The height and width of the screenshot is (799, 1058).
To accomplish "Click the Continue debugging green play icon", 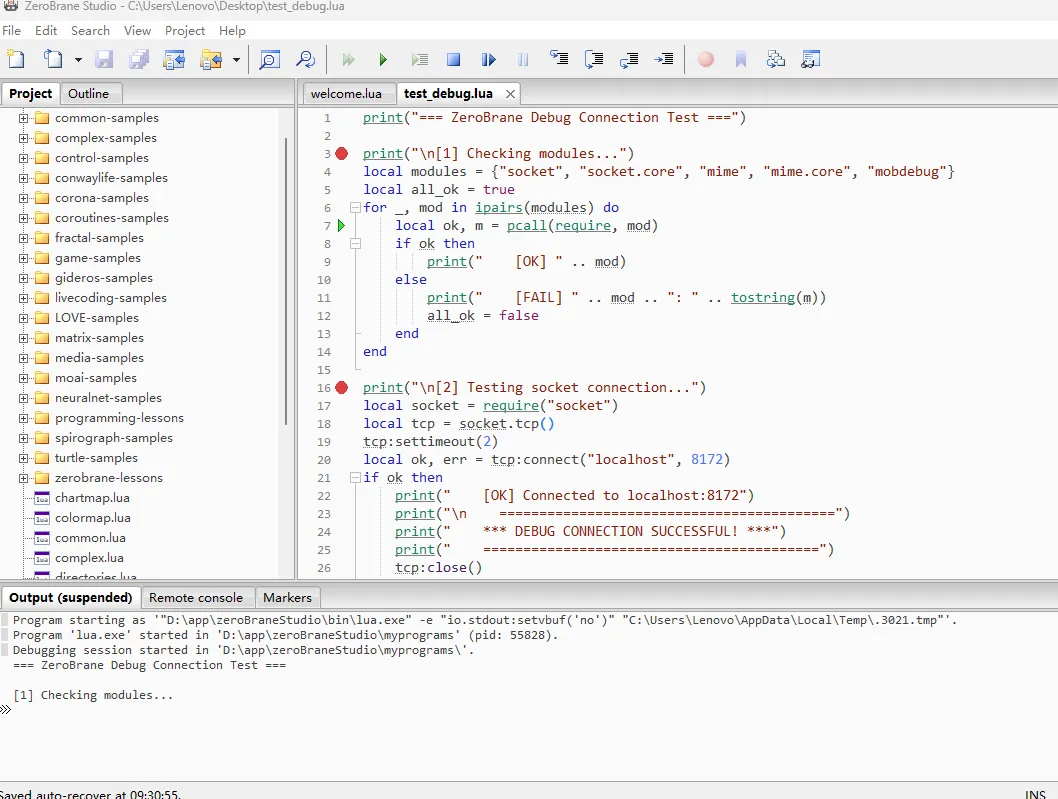I will point(382,60).
